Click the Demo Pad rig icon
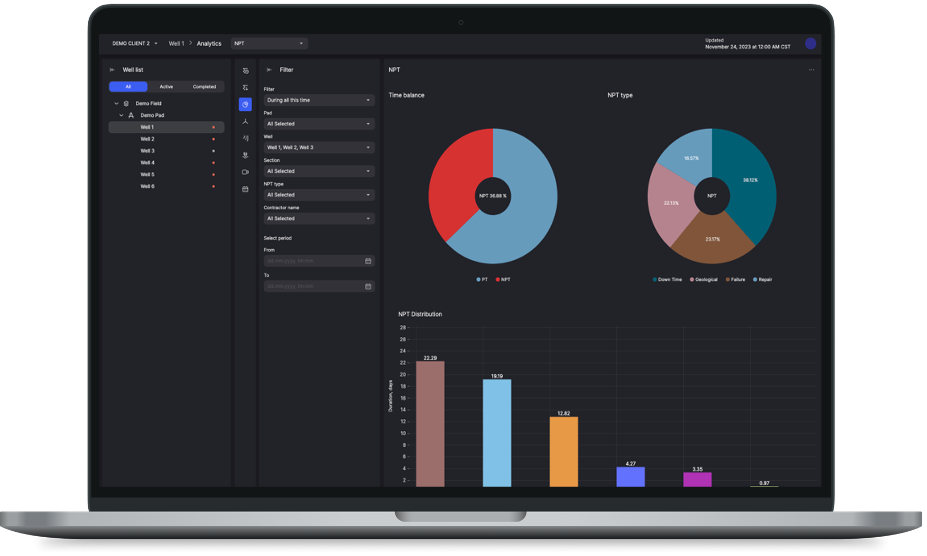The width and height of the screenshot is (927, 556). (x=131, y=115)
